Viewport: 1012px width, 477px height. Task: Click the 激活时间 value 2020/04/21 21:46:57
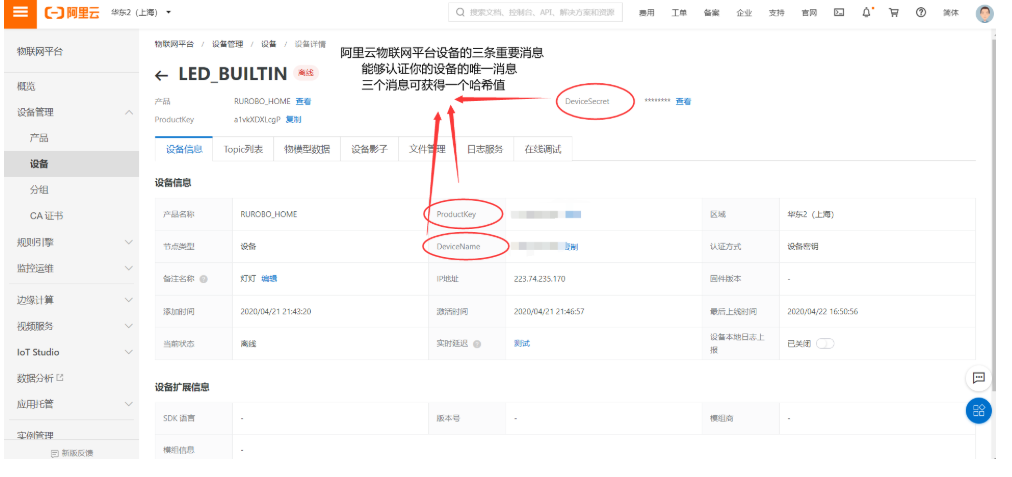point(549,311)
